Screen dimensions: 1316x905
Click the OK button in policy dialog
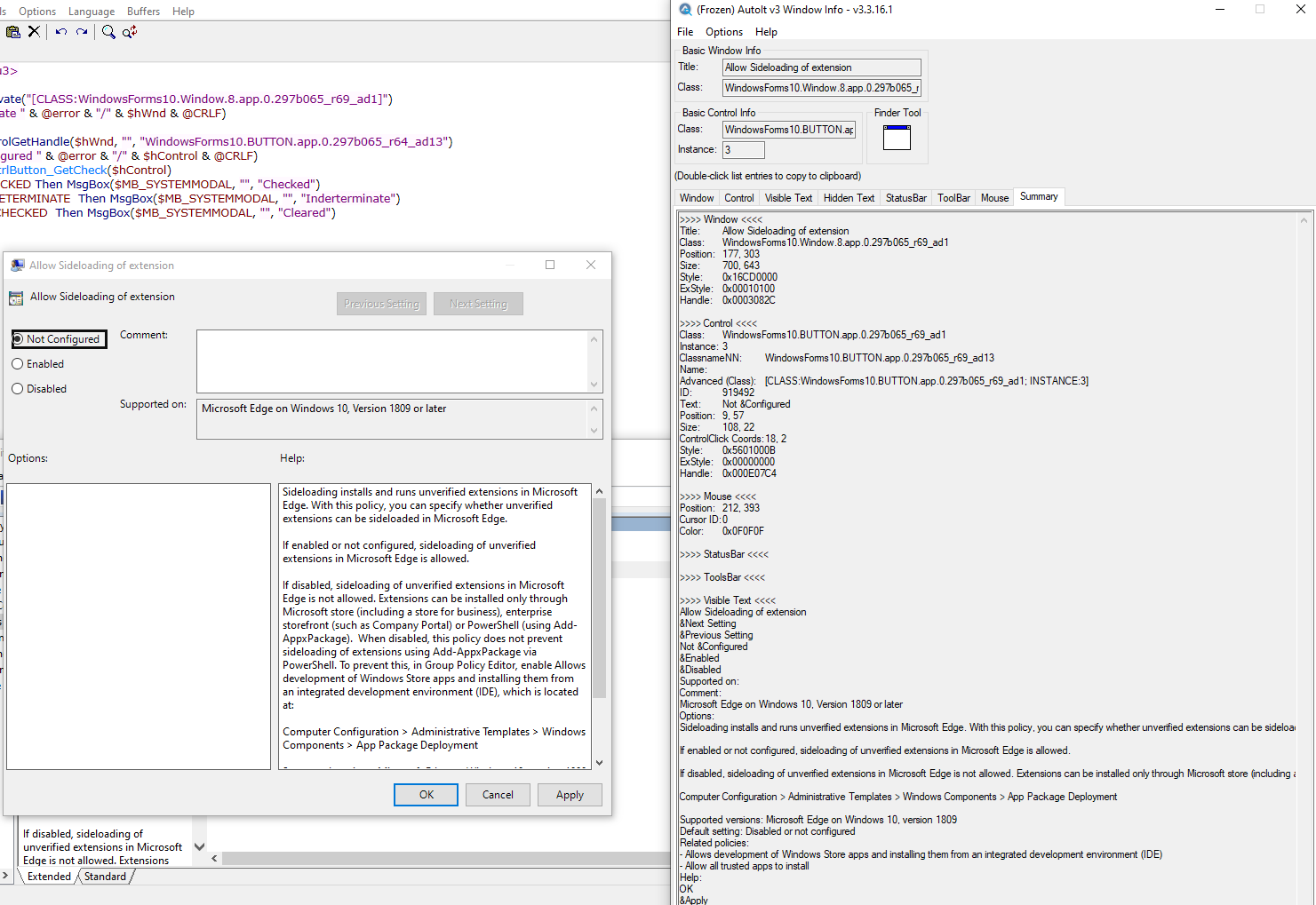[x=427, y=795]
